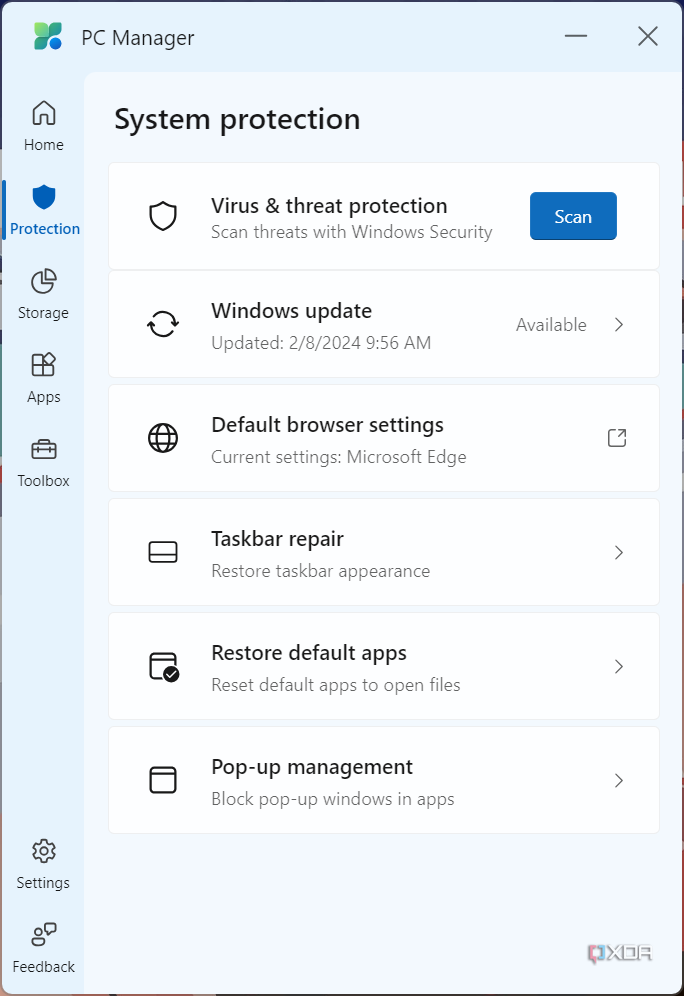This screenshot has height=996, width=684.
Task: Open the Settings label in the sidebar
Action: click(x=43, y=883)
